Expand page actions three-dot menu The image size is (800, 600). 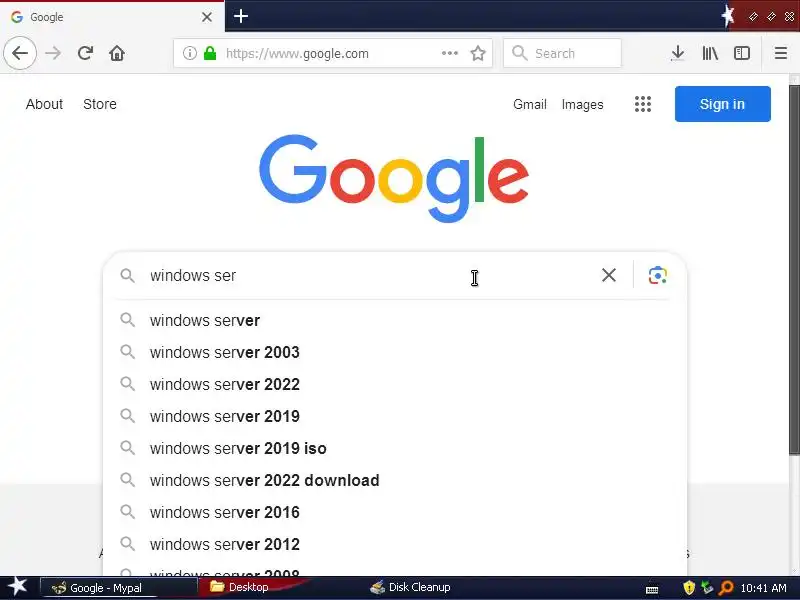[x=449, y=53]
